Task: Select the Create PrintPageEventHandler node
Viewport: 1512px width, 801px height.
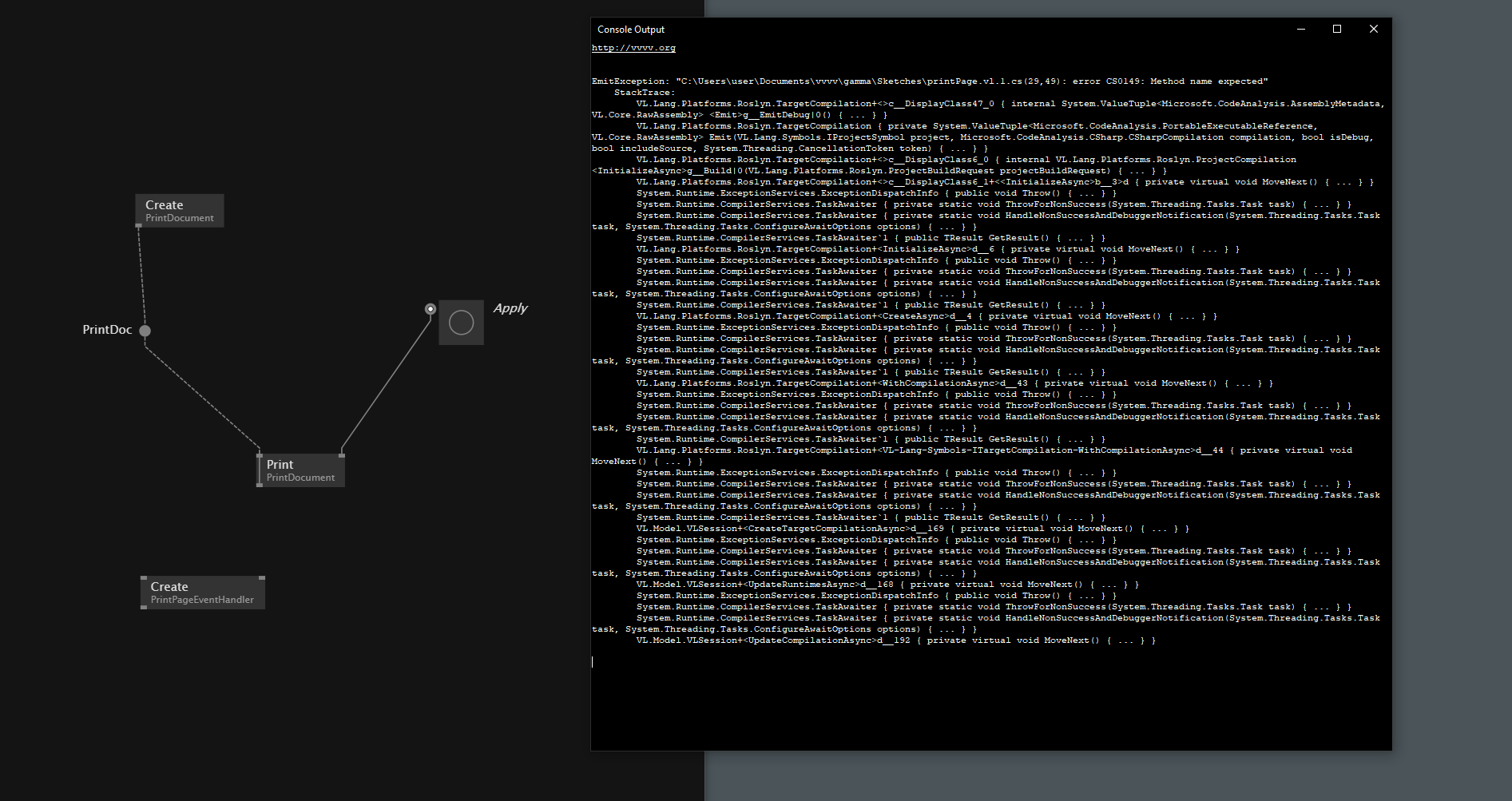Action: [x=203, y=593]
